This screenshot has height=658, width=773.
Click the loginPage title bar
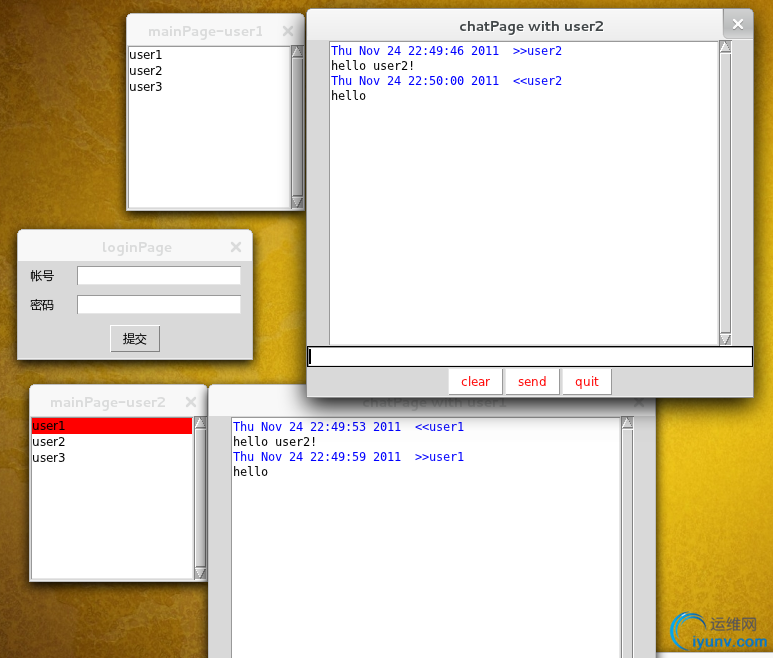coord(137,247)
